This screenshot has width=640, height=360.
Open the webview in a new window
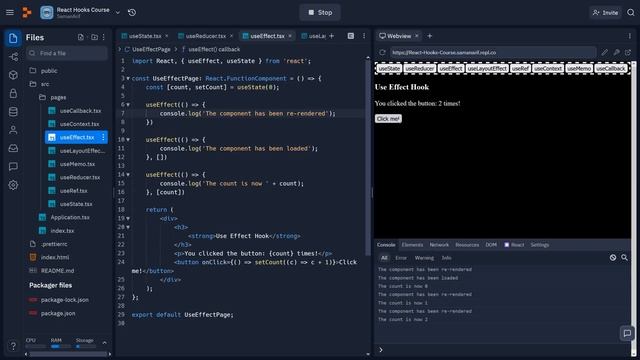[x=628, y=52]
